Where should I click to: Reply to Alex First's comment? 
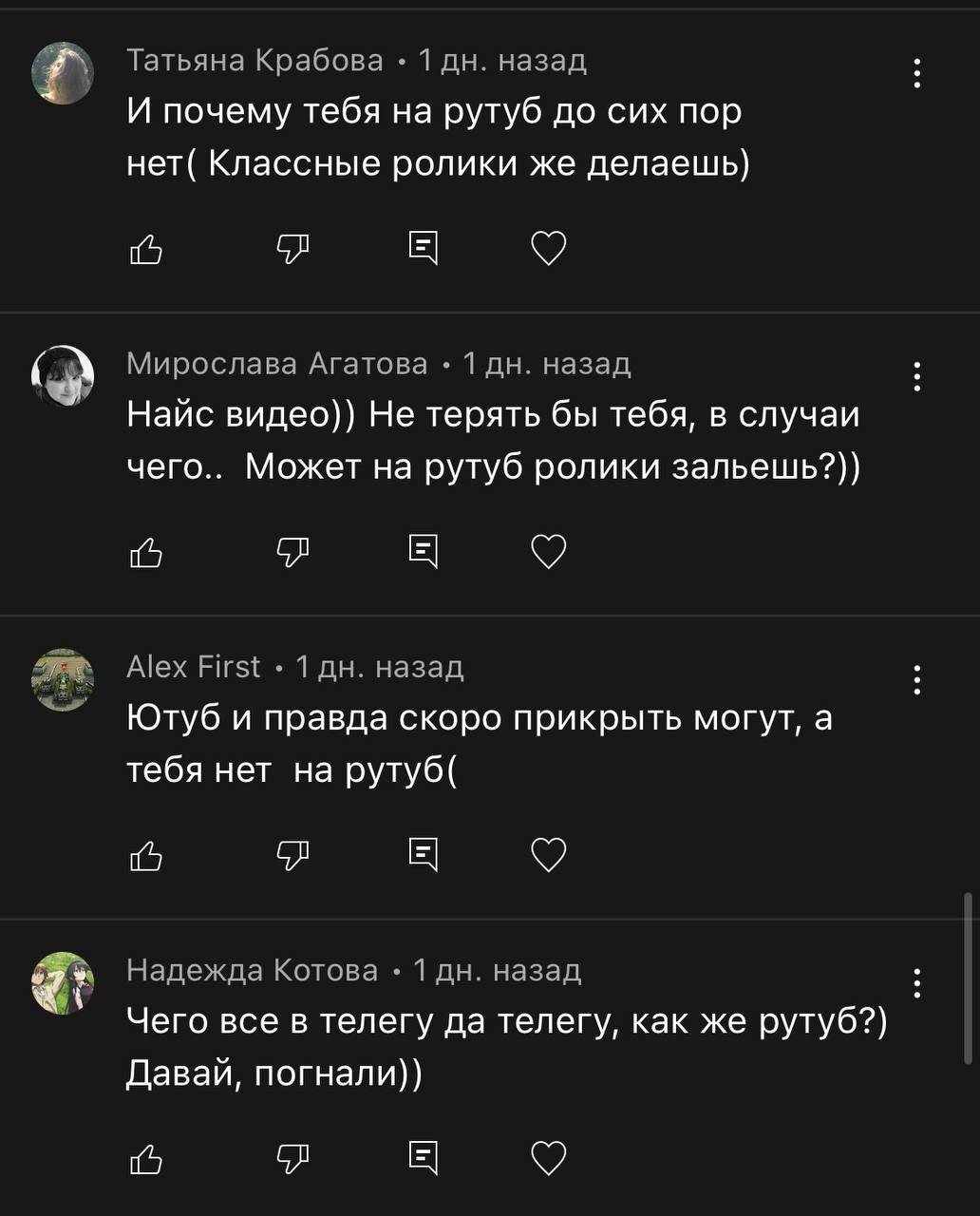click(x=423, y=855)
